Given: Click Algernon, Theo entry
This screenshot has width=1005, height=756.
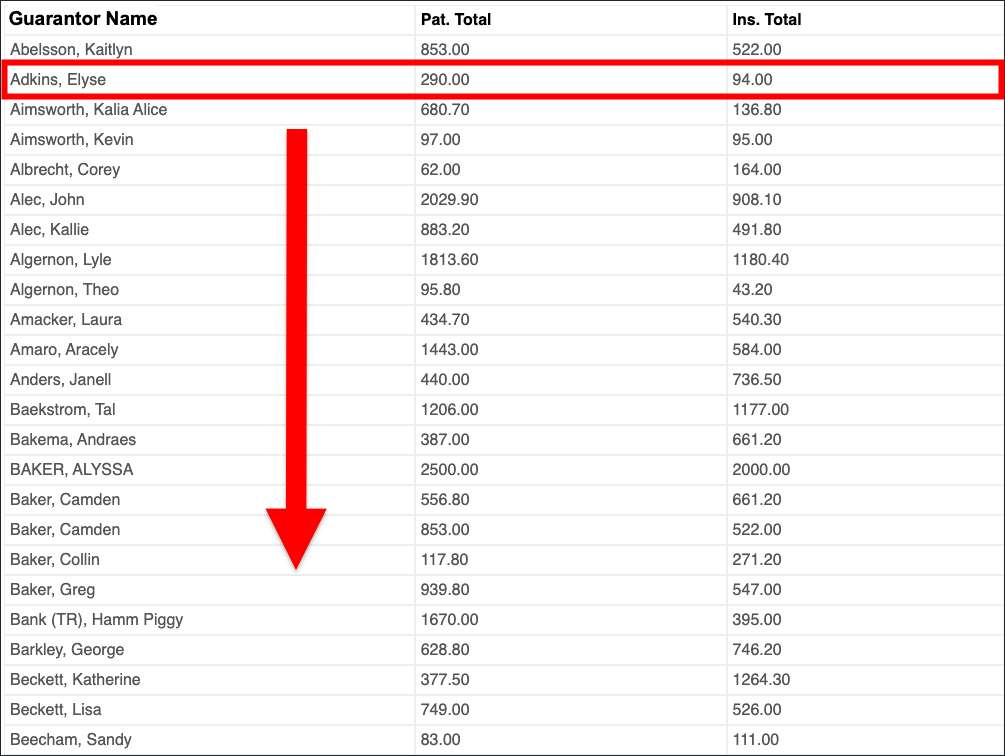Looking at the screenshot, I should click(x=64, y=290).
